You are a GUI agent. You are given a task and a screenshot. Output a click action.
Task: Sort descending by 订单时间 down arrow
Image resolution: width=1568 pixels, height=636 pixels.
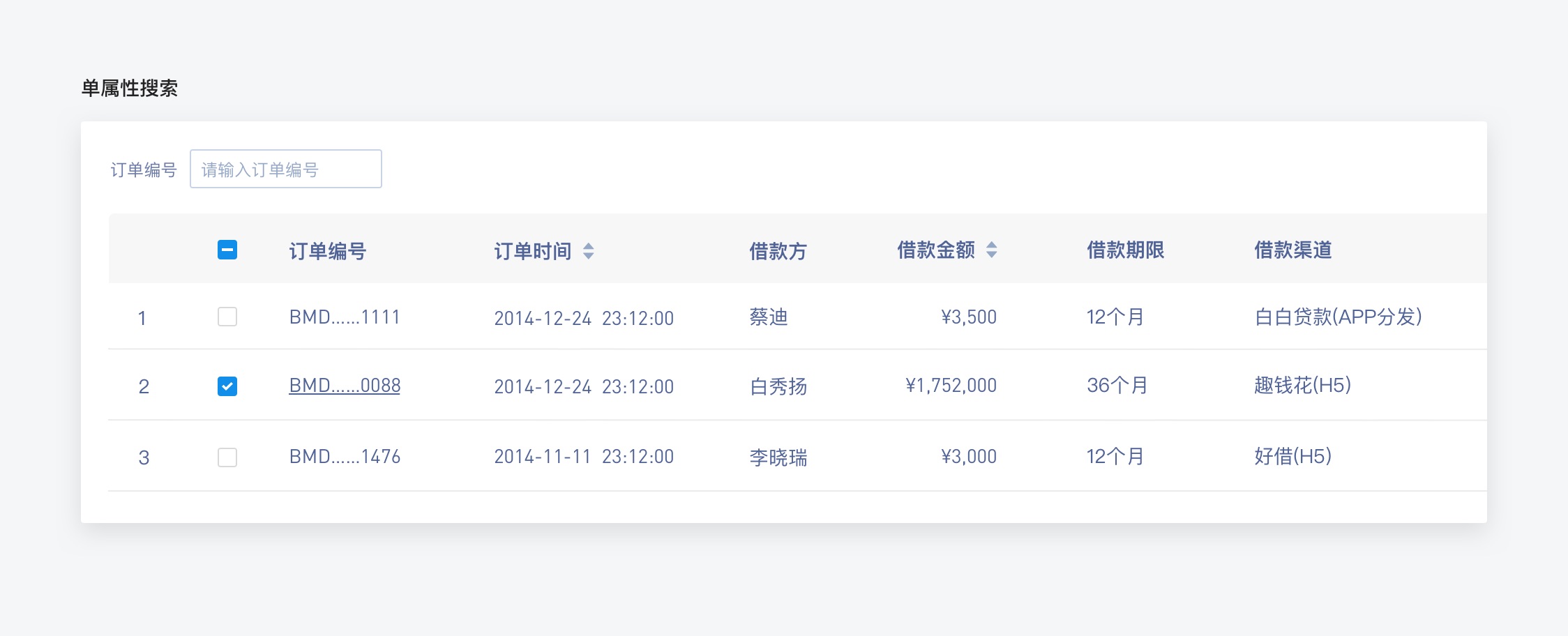tap(589, 256)
